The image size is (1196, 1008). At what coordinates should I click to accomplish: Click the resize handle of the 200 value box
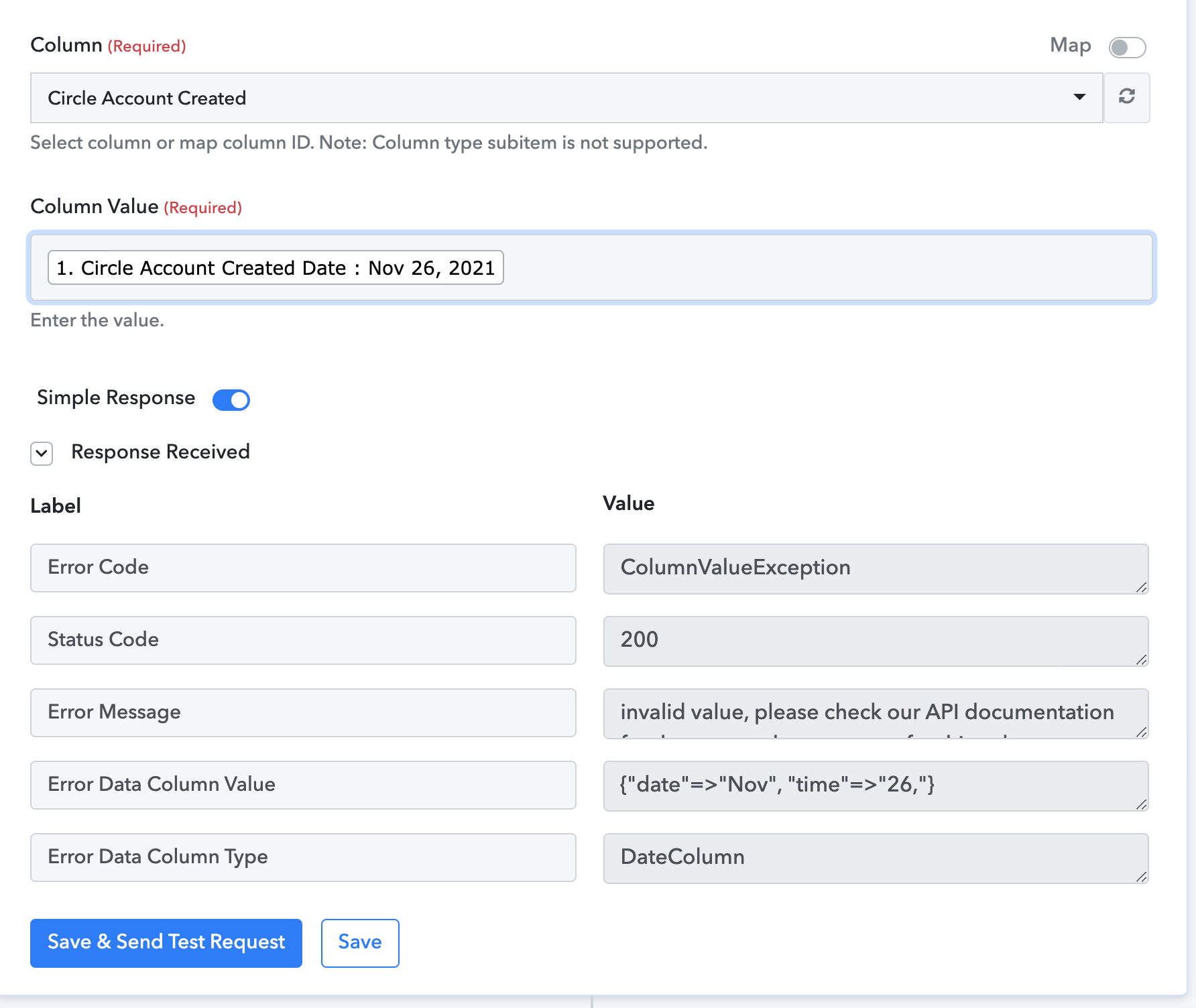coord(1141,659)
